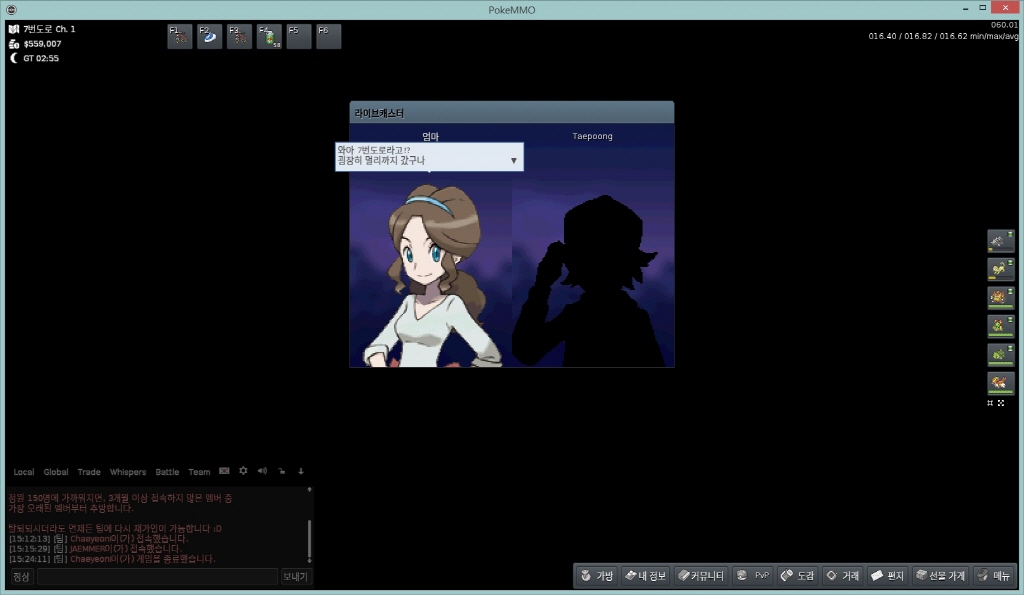The height and width of the screenshot is (595, 1024).
Task: Collapse the chat with the down-arrow icon
Action: (x=301, y=471)
